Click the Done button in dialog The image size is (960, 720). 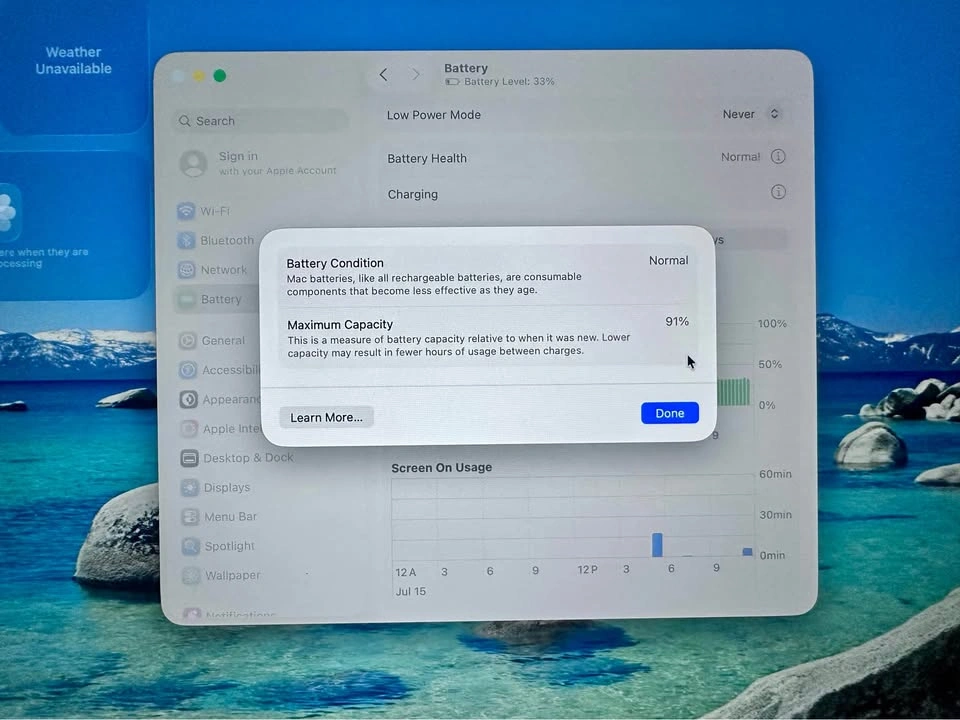[x=670, y=413]
